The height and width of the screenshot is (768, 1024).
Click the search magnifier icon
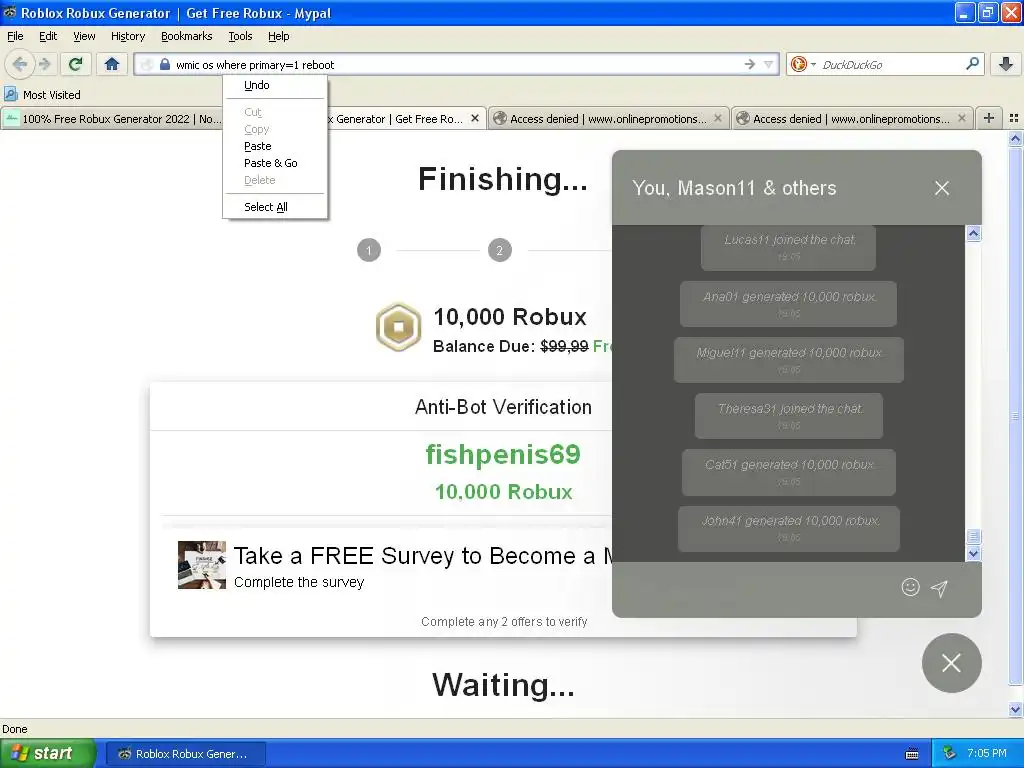click(x=972, y=63)
